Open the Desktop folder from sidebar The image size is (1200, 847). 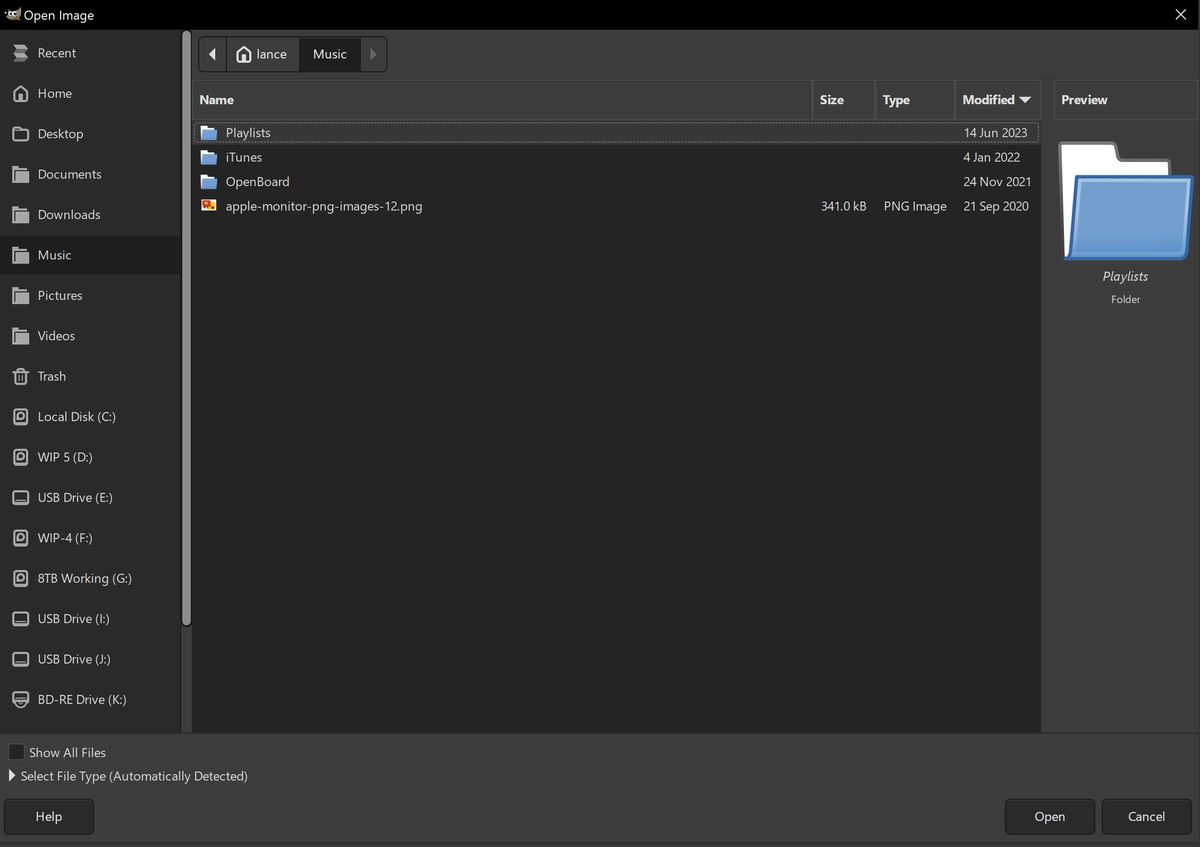pyautogui.click(x=60, y=133)
